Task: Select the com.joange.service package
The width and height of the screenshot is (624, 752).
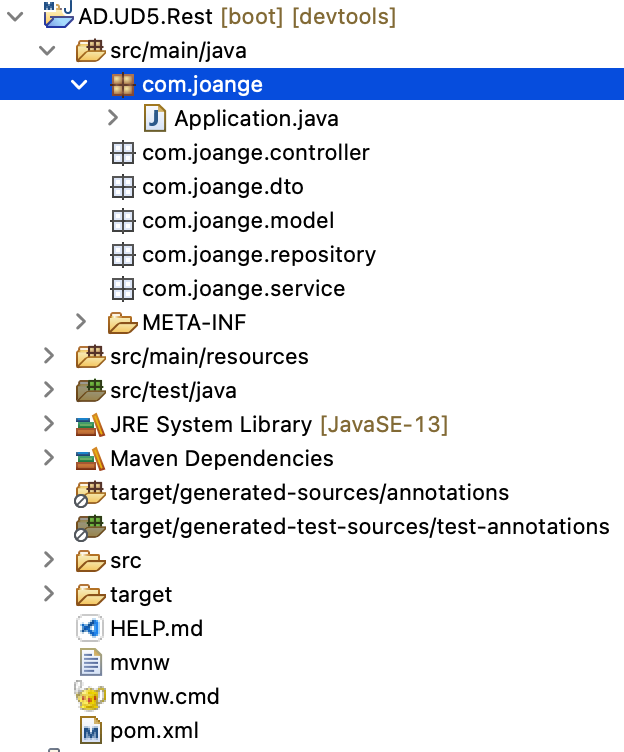Action: point(243,289)
